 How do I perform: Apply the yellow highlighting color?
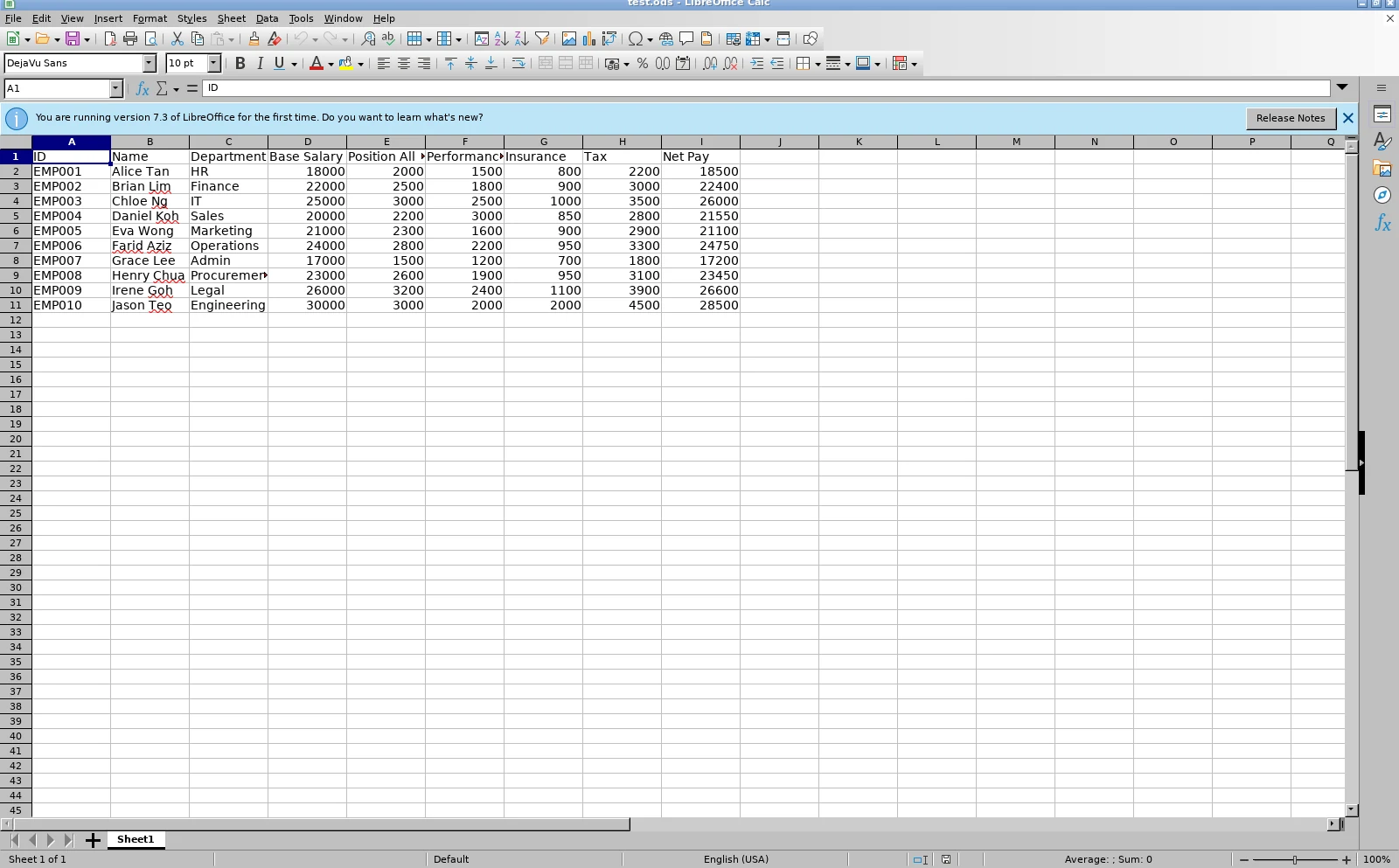tap(346, 64)
